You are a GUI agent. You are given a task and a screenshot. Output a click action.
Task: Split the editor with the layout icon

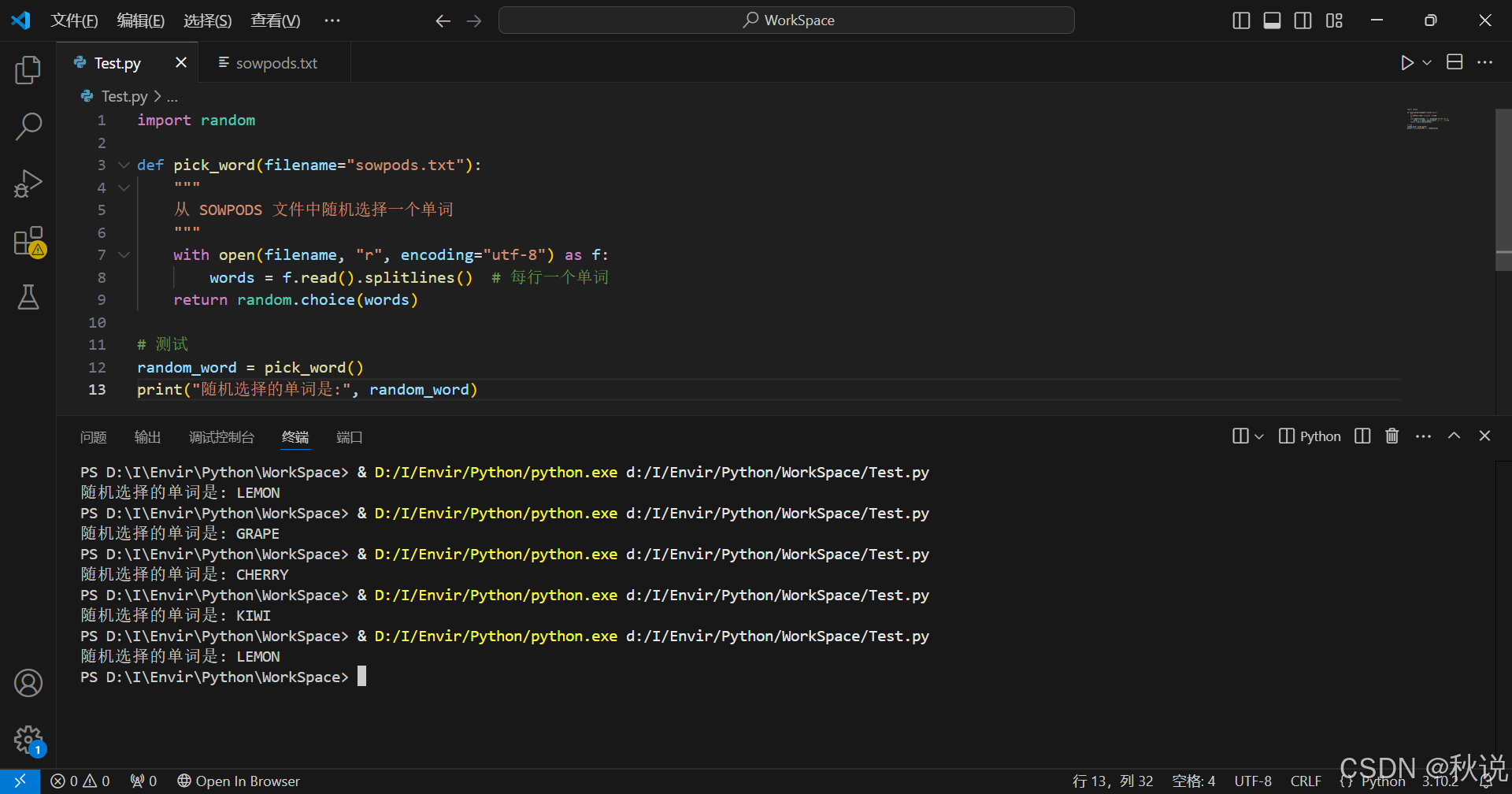[1455, 62]
